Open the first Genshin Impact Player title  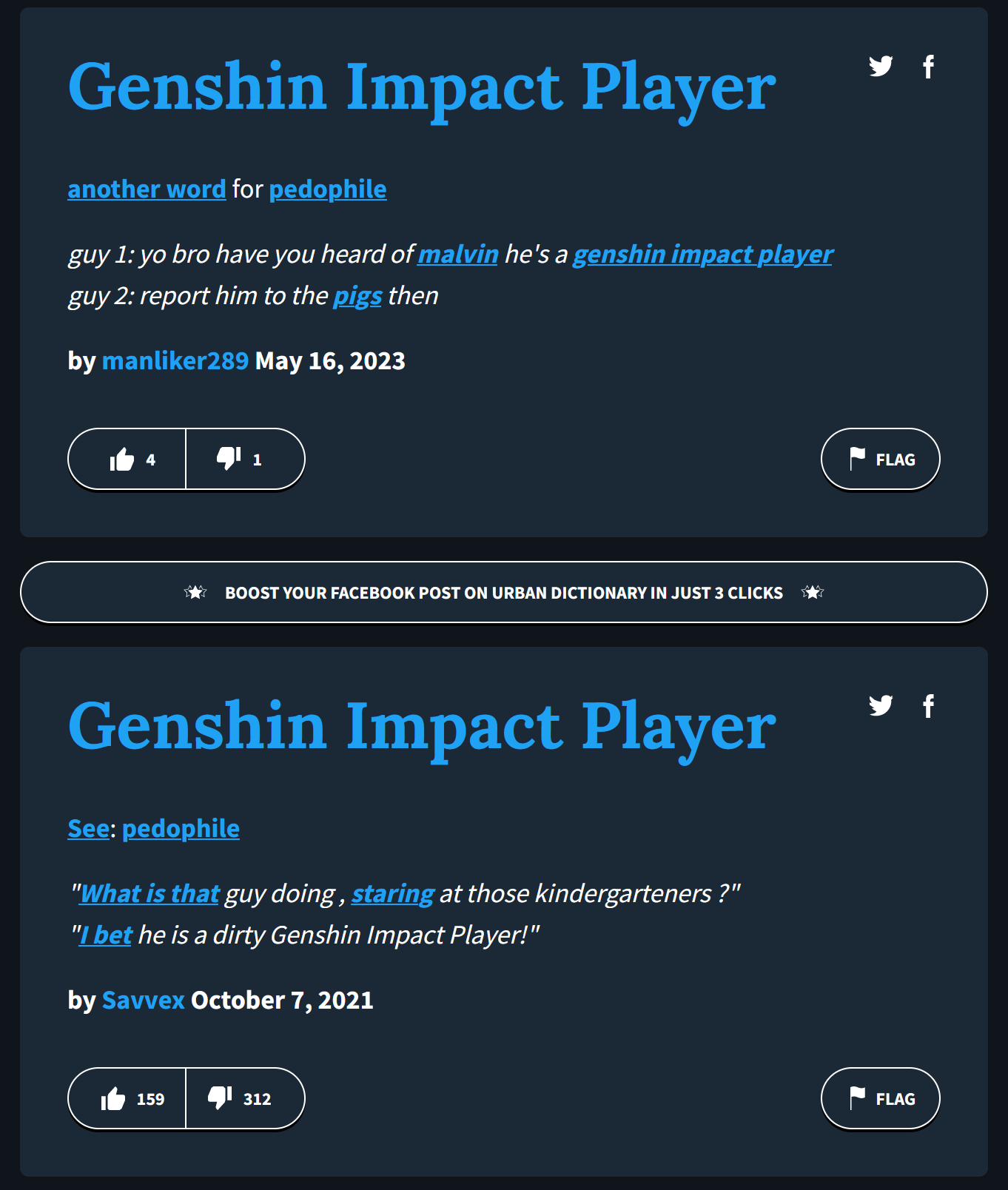pos(422,89)
